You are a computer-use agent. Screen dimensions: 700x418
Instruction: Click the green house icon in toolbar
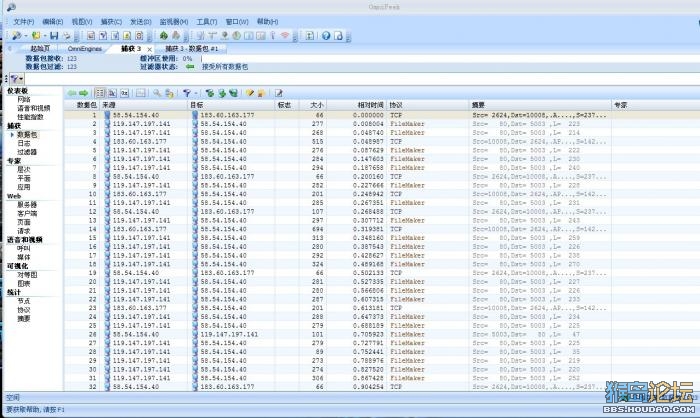163,35
